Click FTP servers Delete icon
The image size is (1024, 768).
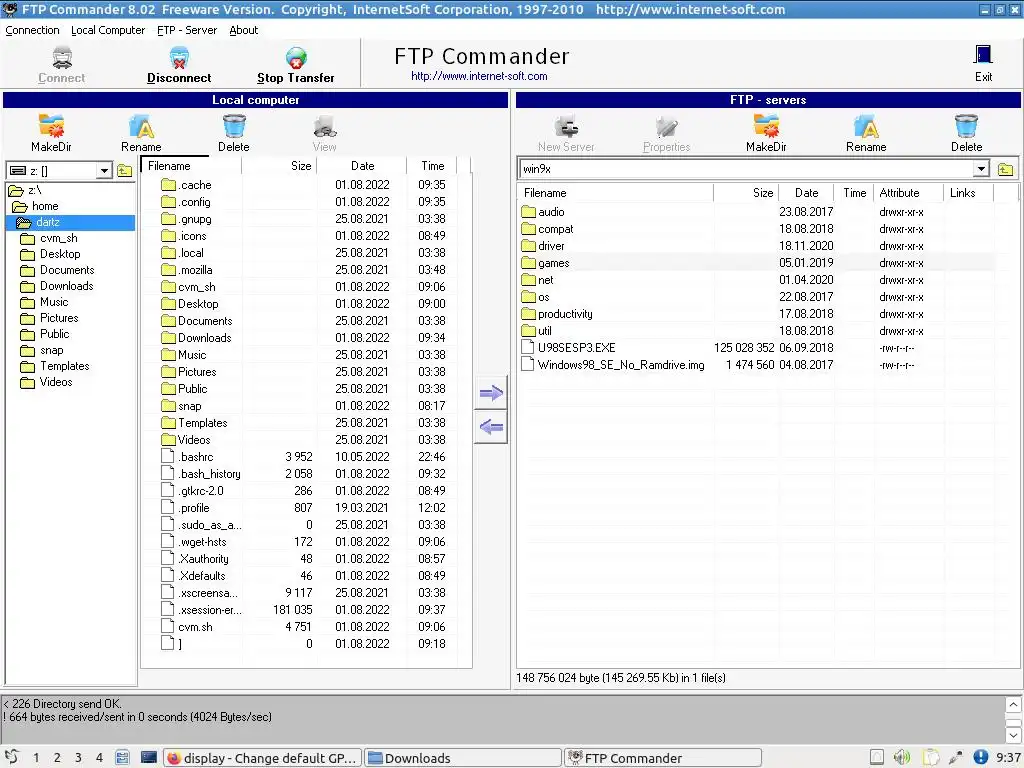(966, 126)
